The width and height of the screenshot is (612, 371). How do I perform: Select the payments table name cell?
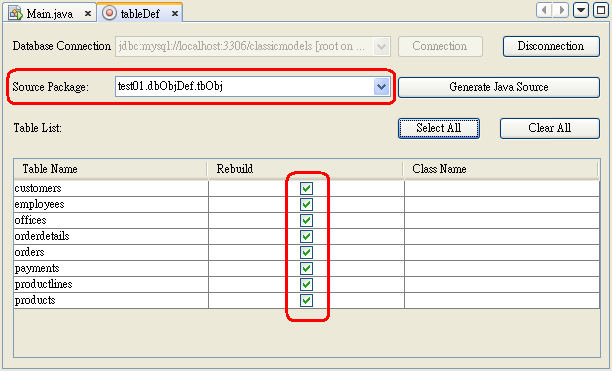coord(111,268)
